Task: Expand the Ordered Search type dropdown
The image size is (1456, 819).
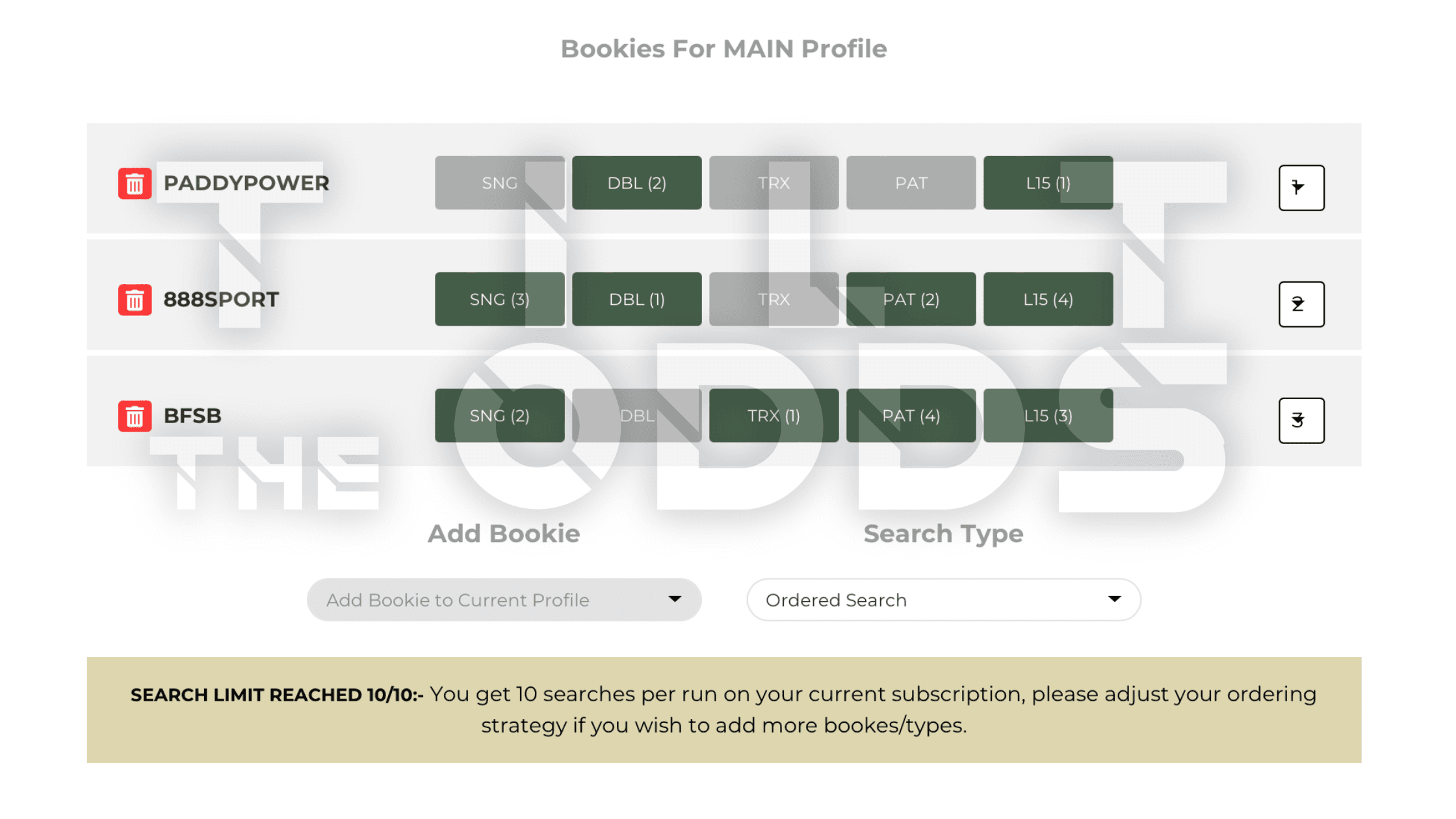Action: click(x=942, y=600)
